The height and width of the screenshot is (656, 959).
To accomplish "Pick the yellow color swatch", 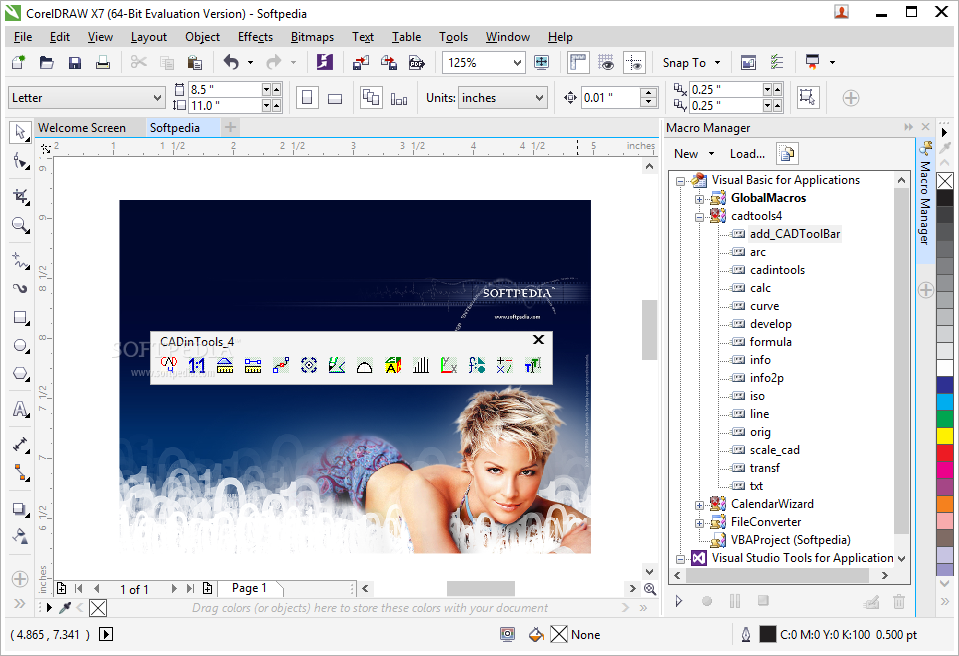I will 945,436.
